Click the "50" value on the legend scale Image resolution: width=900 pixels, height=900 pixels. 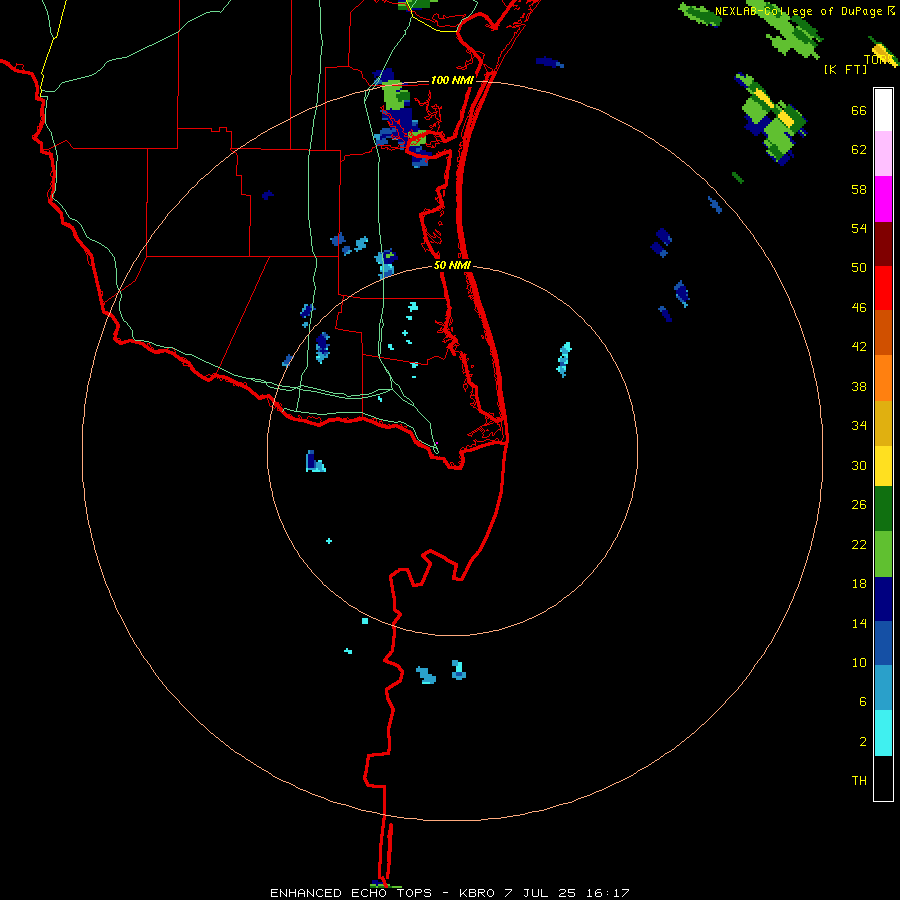click(x=859, y=268)
